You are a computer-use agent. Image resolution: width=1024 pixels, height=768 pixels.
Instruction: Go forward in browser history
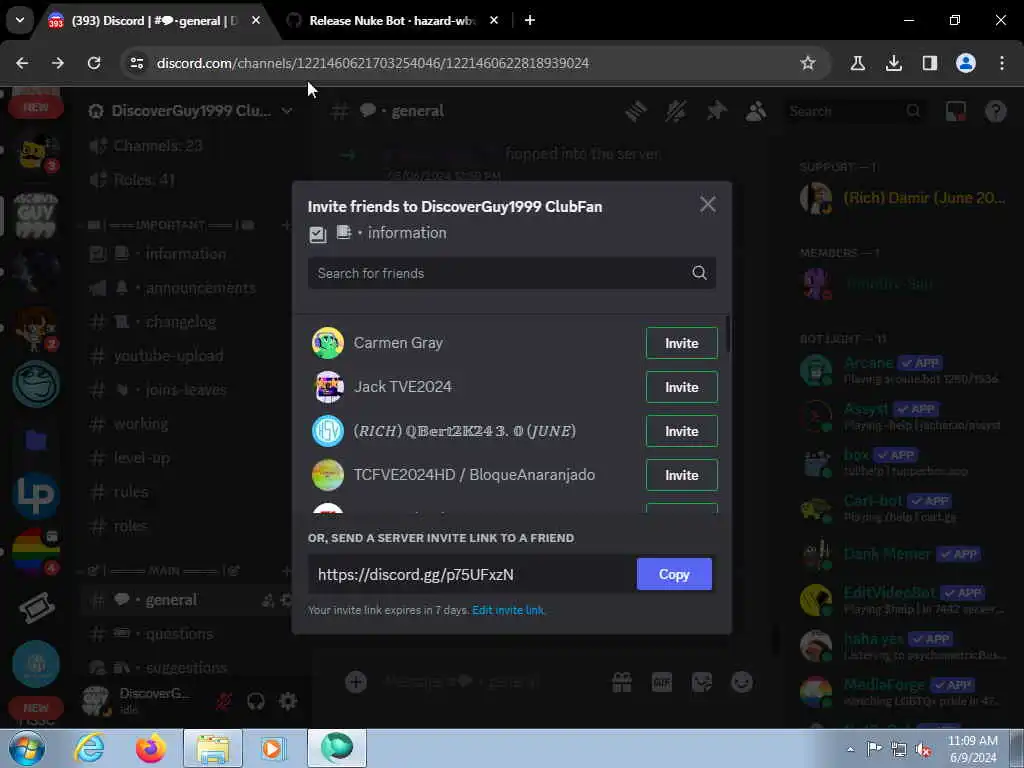coord(58,63)
